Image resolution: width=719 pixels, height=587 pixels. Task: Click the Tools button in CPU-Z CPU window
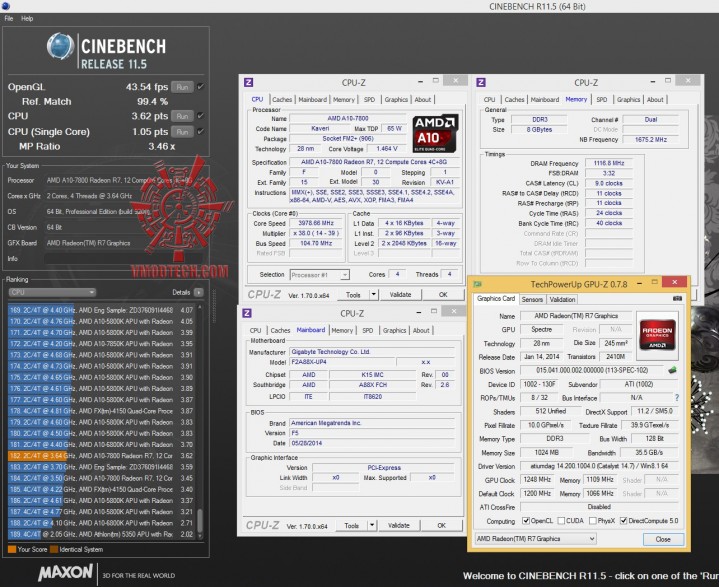click(353, 294)
